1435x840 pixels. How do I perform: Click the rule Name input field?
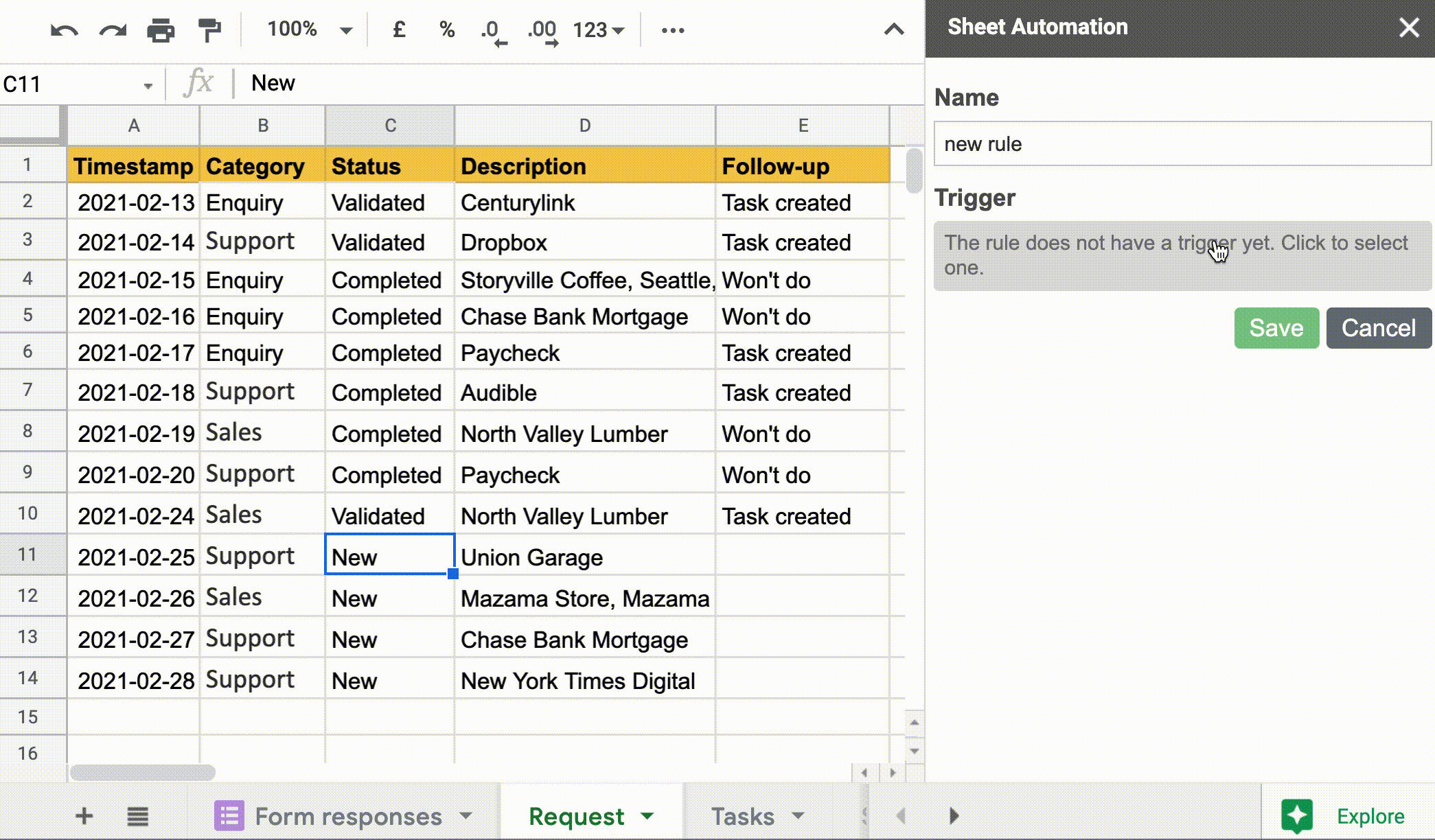click(1182, 144)
